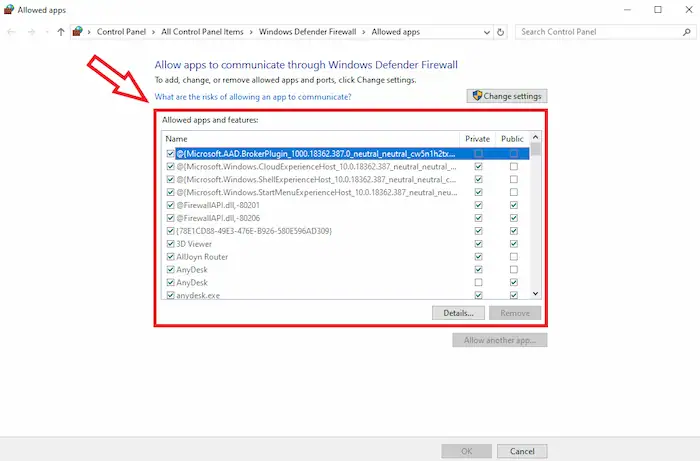Minimize the Allowed apps window
The height and width of the screenshot is (461, 700).
pyautogui.click(x=627, y=10)
